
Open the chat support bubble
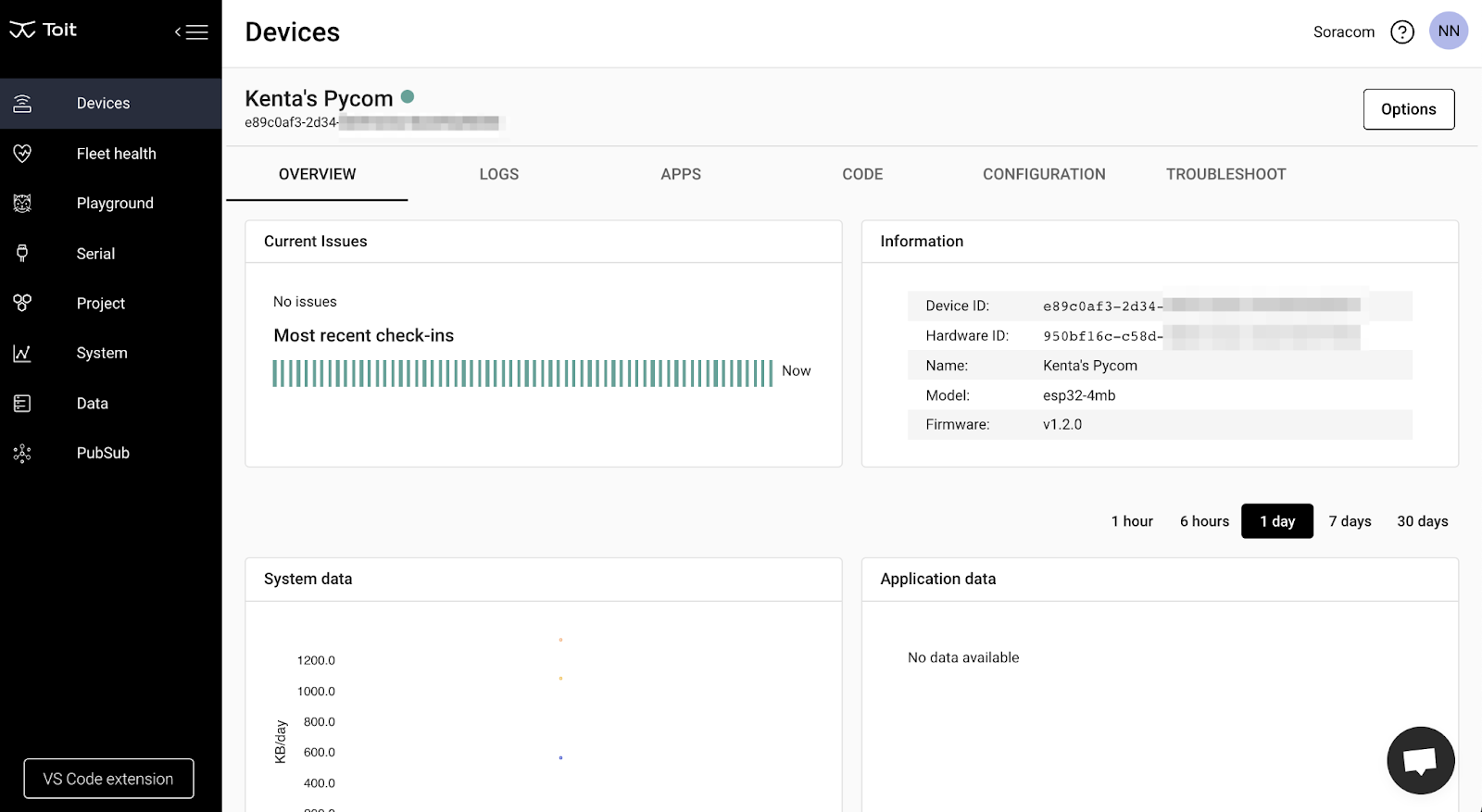click(x=1420, y=760)
